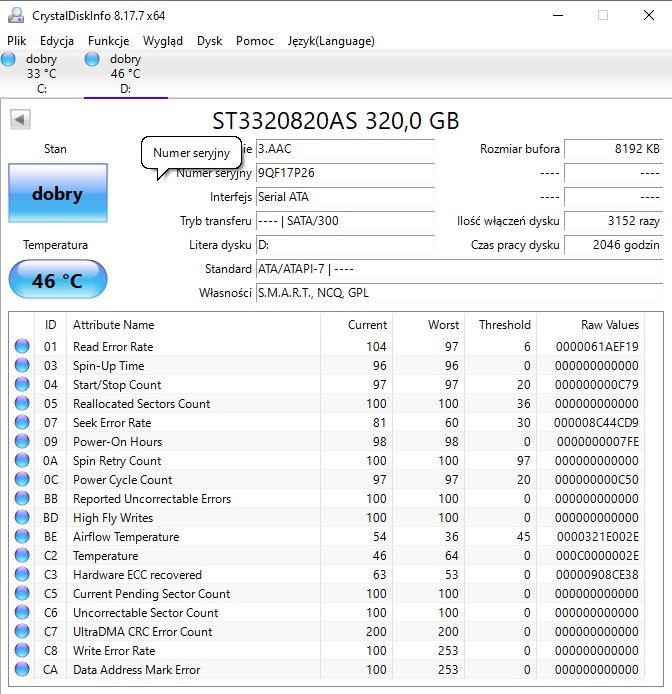Open the Wygląd menu

coord(163,41)
